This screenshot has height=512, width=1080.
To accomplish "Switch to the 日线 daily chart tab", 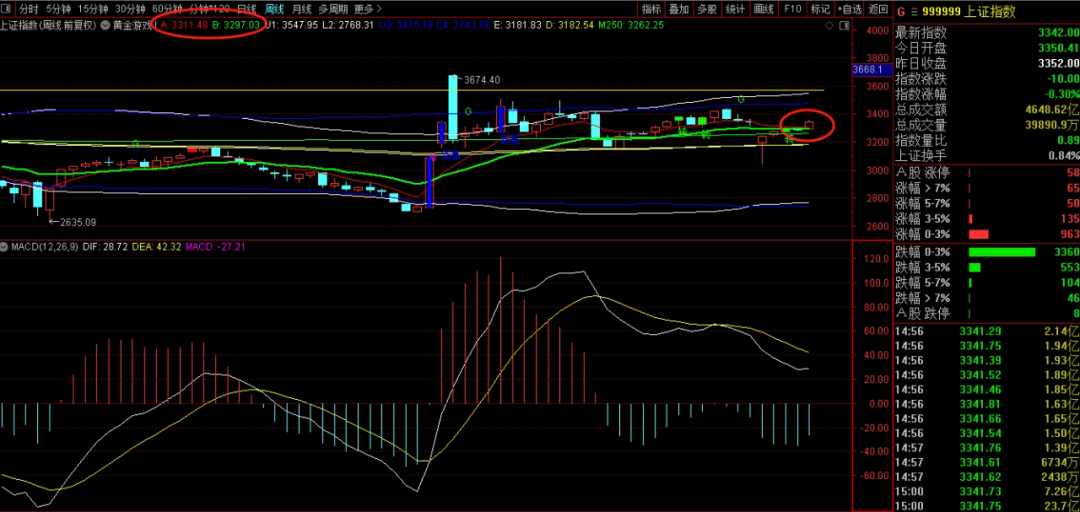I will click(x=247, y=10).
